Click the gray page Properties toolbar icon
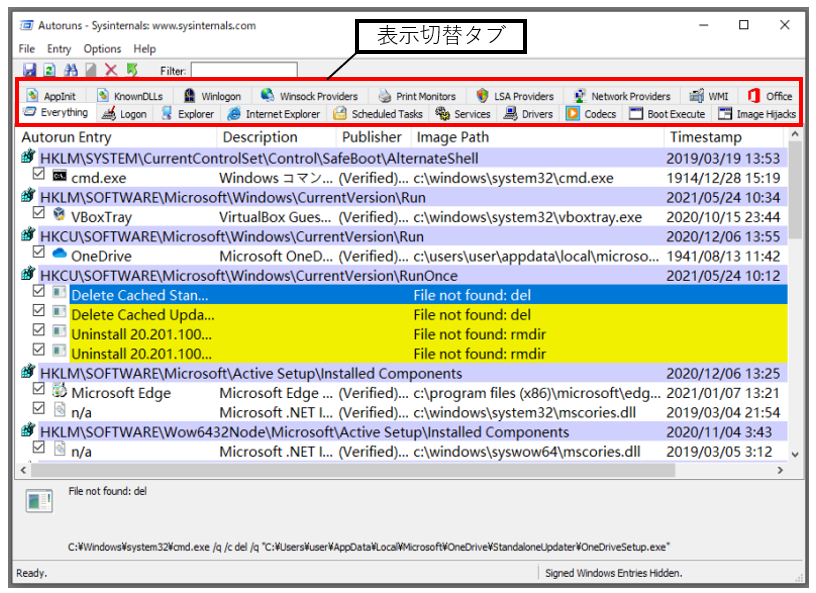 pyautogui.click(x=91, y=70)
